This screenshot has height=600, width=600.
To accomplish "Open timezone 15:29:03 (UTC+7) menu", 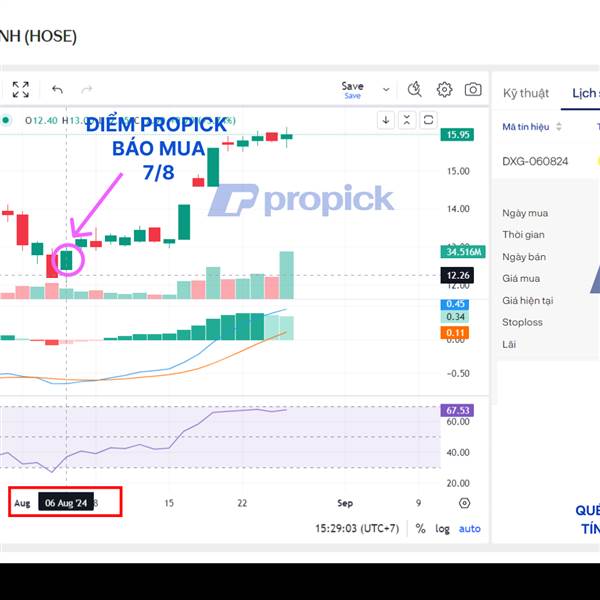I will [357, 528].
